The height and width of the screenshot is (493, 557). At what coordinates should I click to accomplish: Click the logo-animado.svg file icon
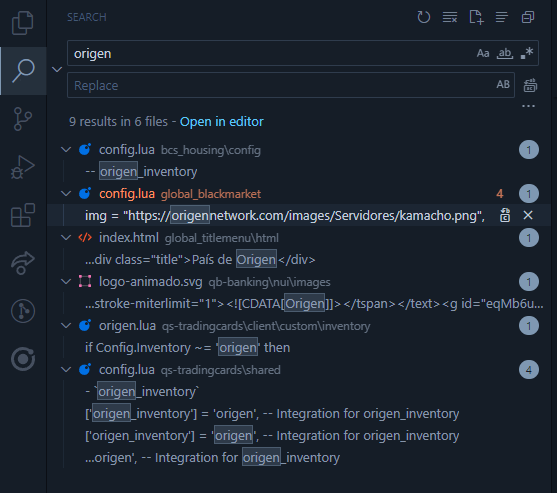85,282
